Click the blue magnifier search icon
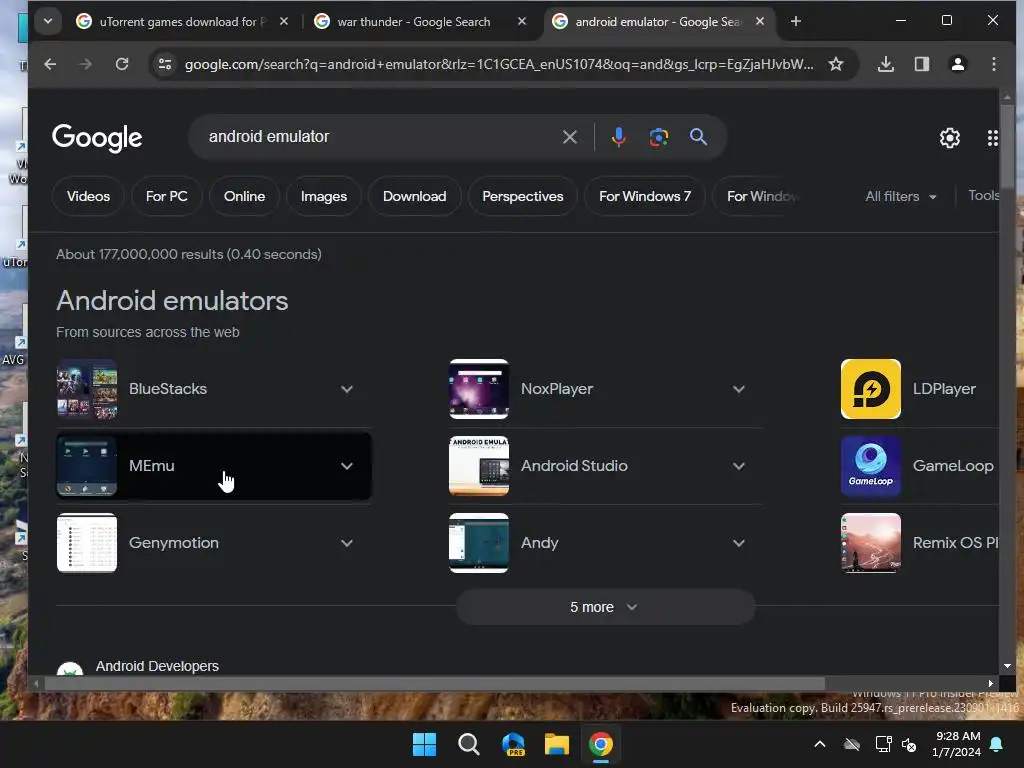Screen dimensions: 1024x768 pyautogui.click(x=698, y=137)
